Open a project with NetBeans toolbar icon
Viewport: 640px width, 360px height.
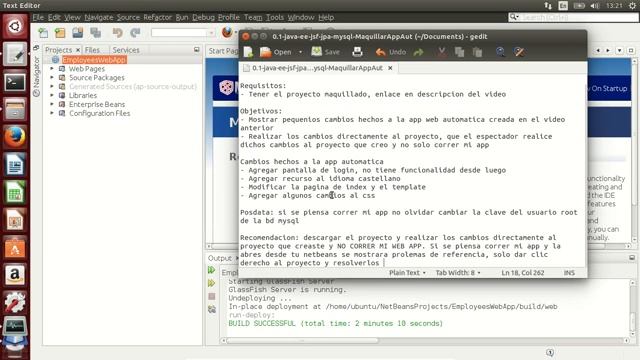(78, 33)
